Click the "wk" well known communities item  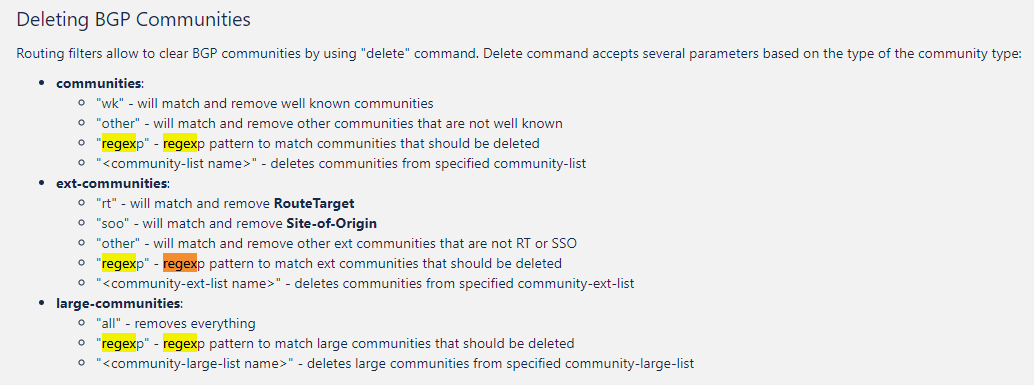(x=264, y=104)
